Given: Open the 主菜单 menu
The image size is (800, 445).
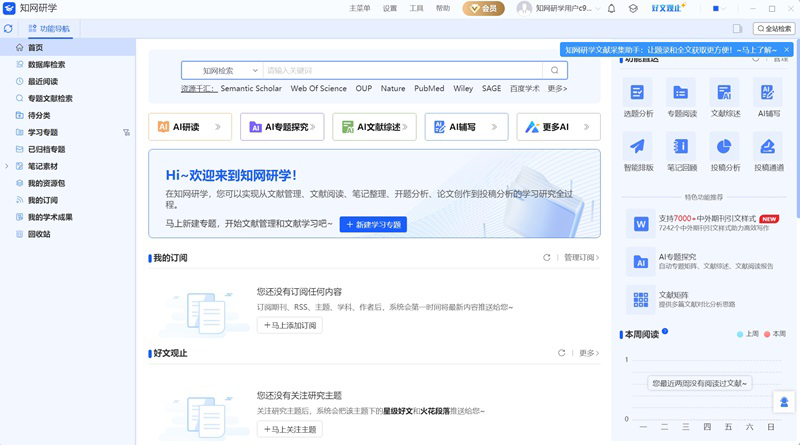Looking at the screenshot, I should pyautogui.click(x=359, y=8).
